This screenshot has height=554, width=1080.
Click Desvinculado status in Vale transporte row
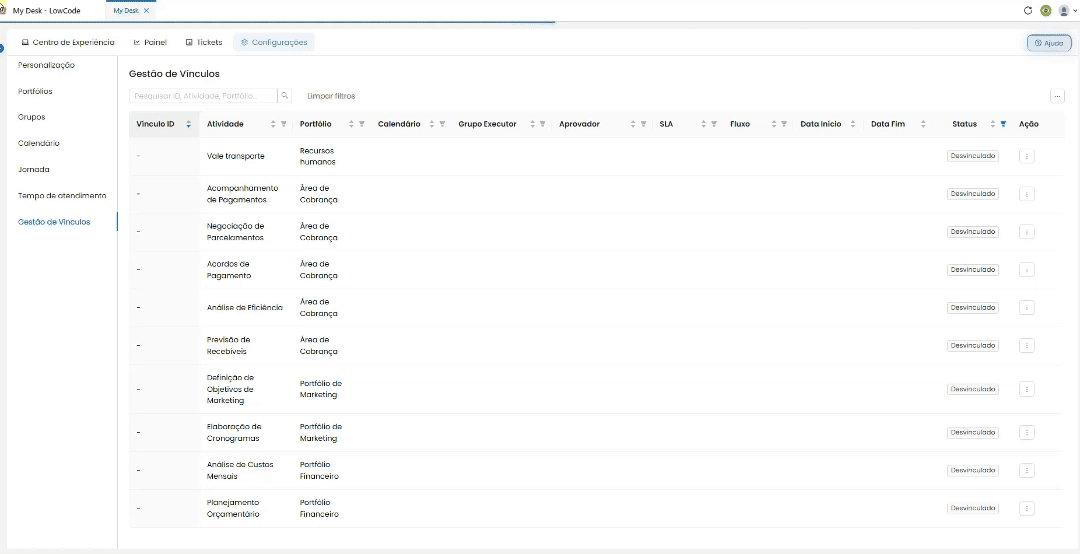pyautogui.click(x=973, y=156)
